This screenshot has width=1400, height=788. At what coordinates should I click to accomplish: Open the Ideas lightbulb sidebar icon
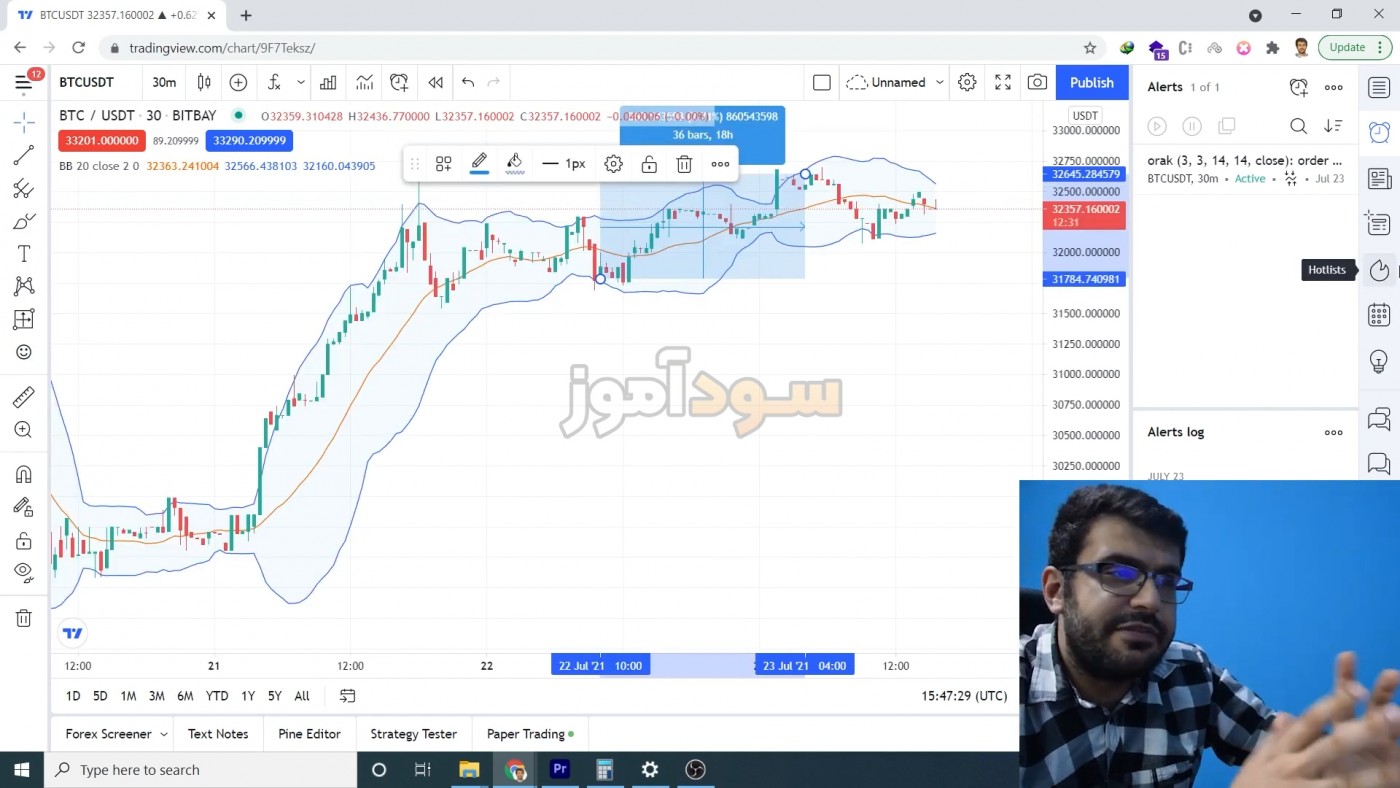[1379, 361]
